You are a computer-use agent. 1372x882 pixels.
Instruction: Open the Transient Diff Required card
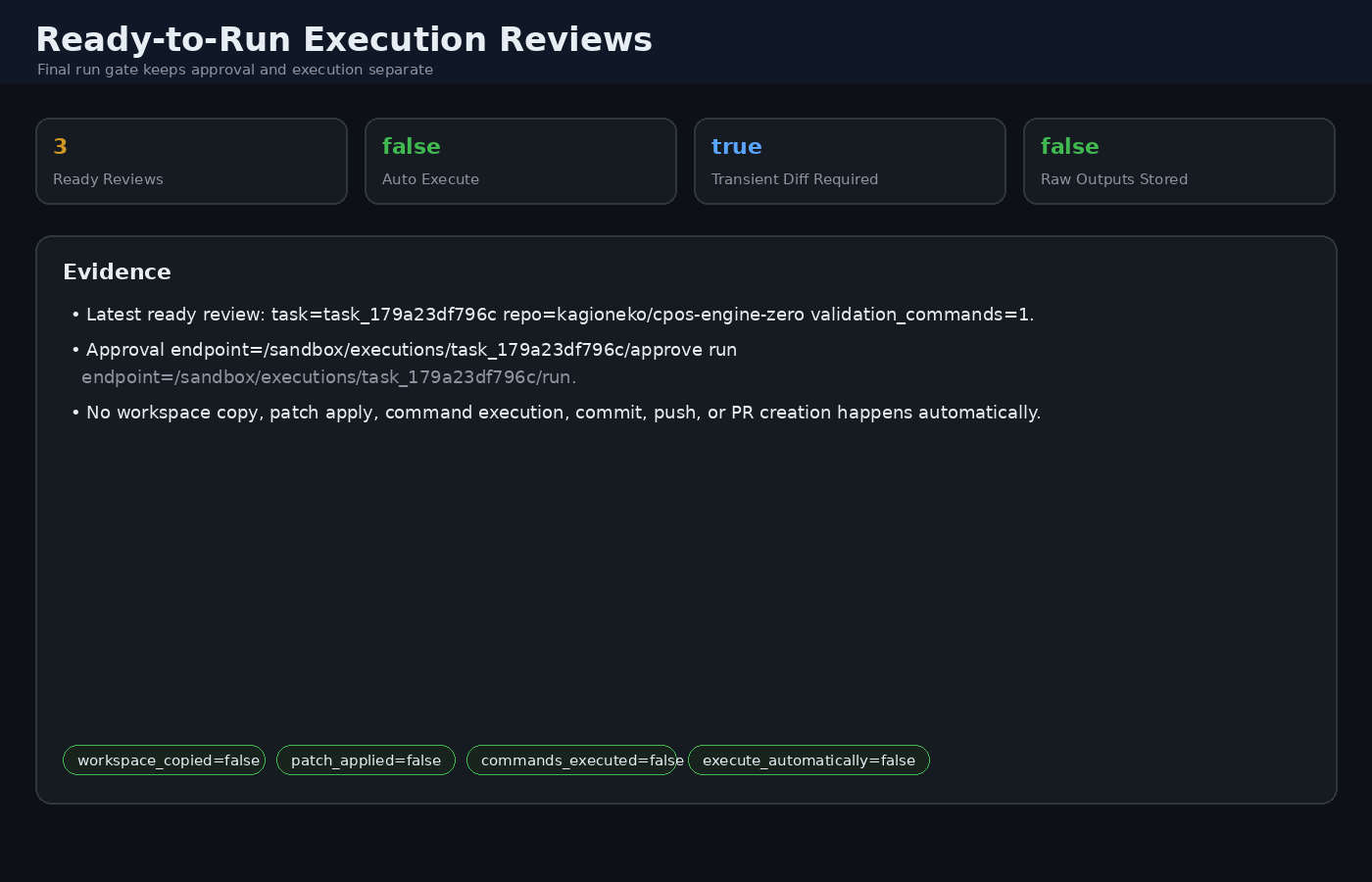point(851,162)
